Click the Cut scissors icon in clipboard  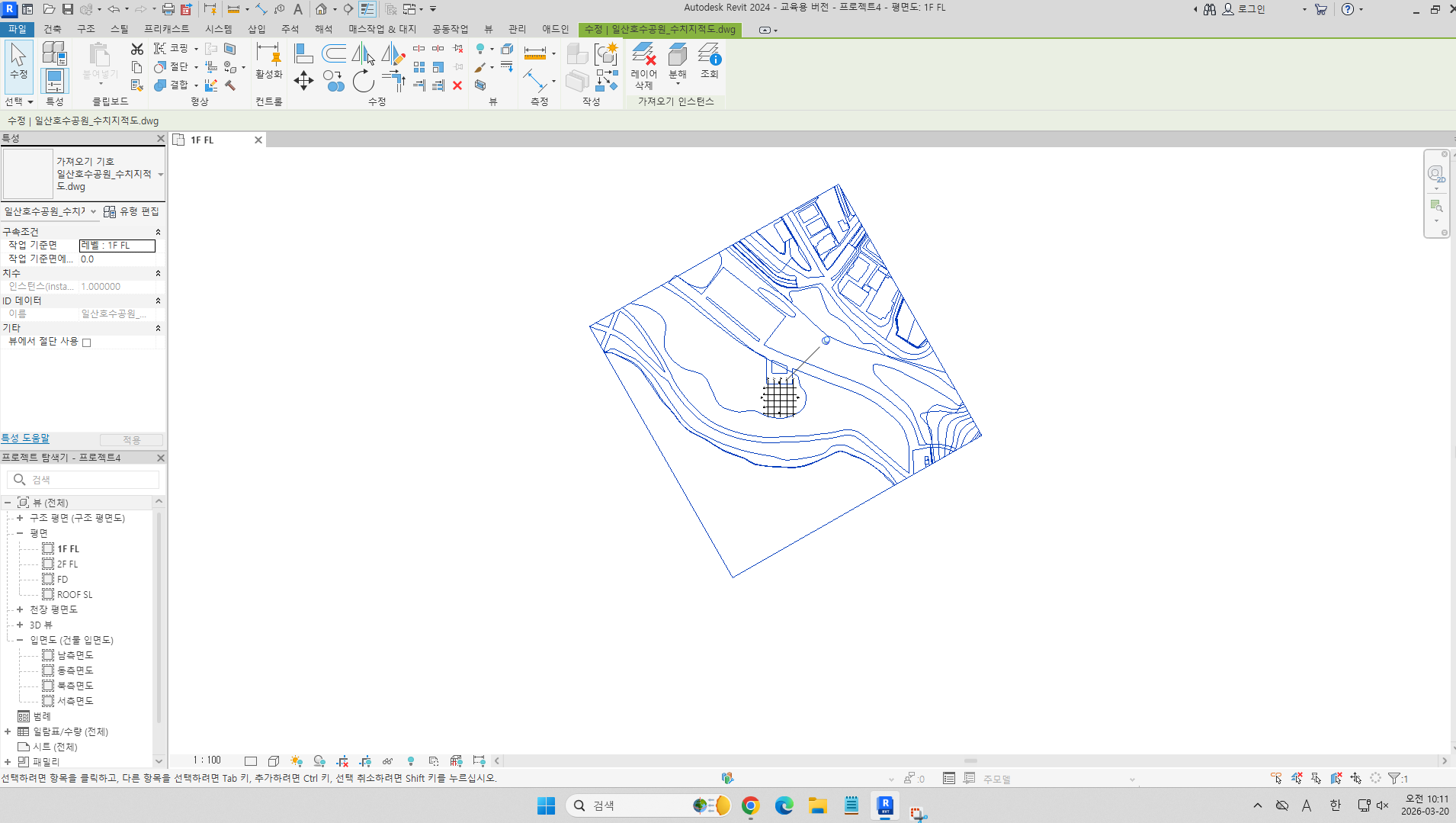click(x=137, y=49)
